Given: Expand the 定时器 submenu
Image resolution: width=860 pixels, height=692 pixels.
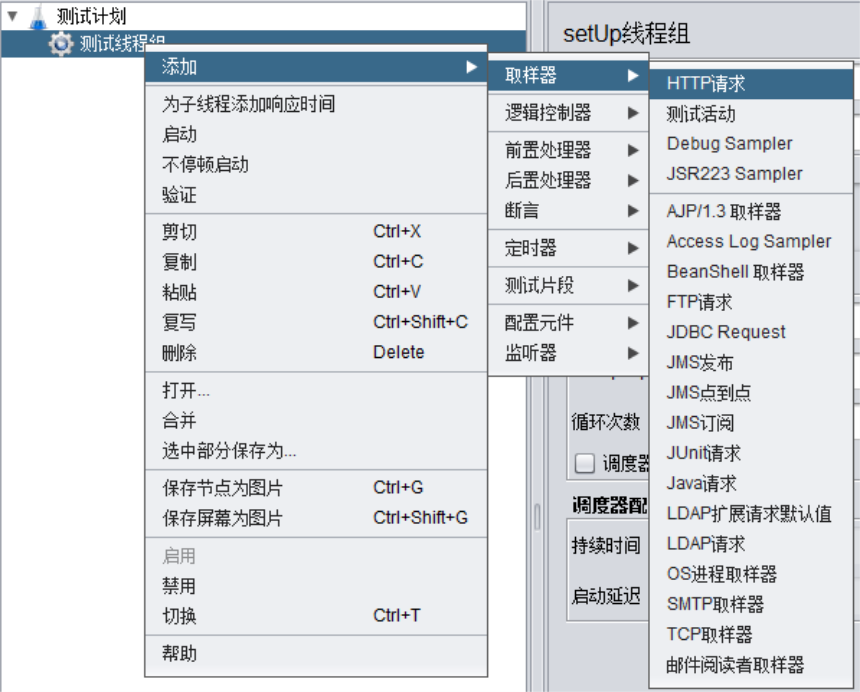Looking at the screenshot, I should [568, 248].
